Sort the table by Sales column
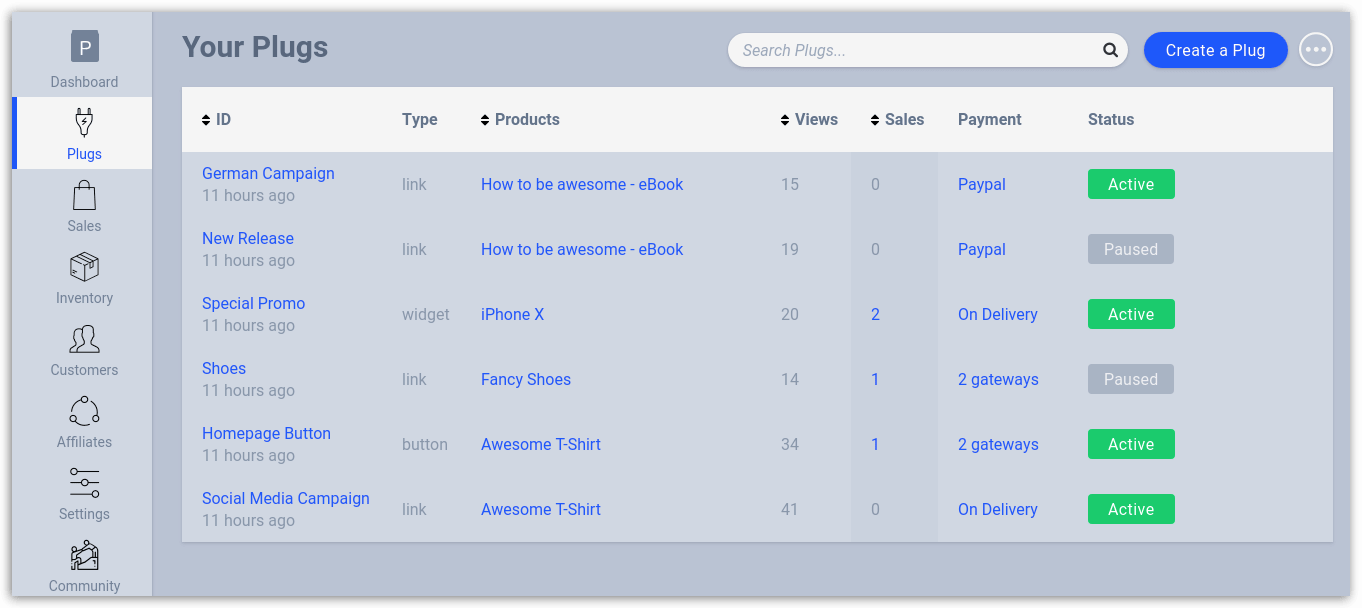The image size is (1362, 608). point(897,120)
